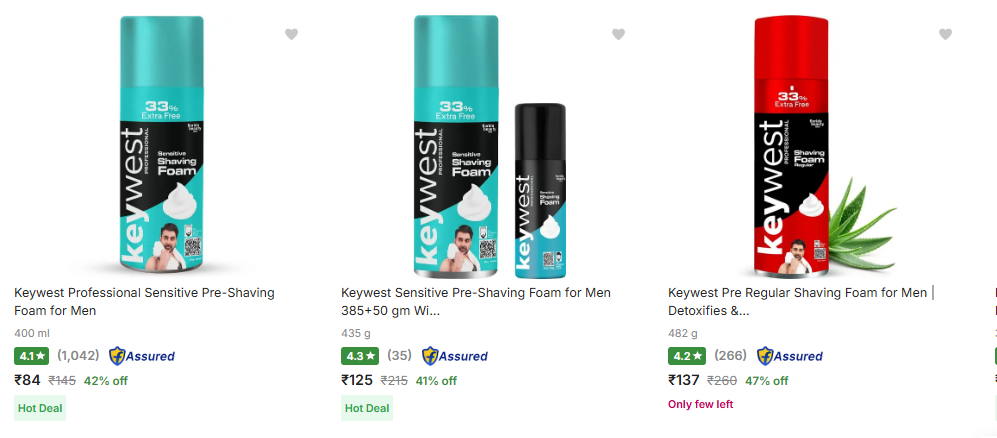The width and height of the screenshot is (997, 438).
Task: Add the red Regular Shaving Foam to wishlist
Action: click(945, 34)
